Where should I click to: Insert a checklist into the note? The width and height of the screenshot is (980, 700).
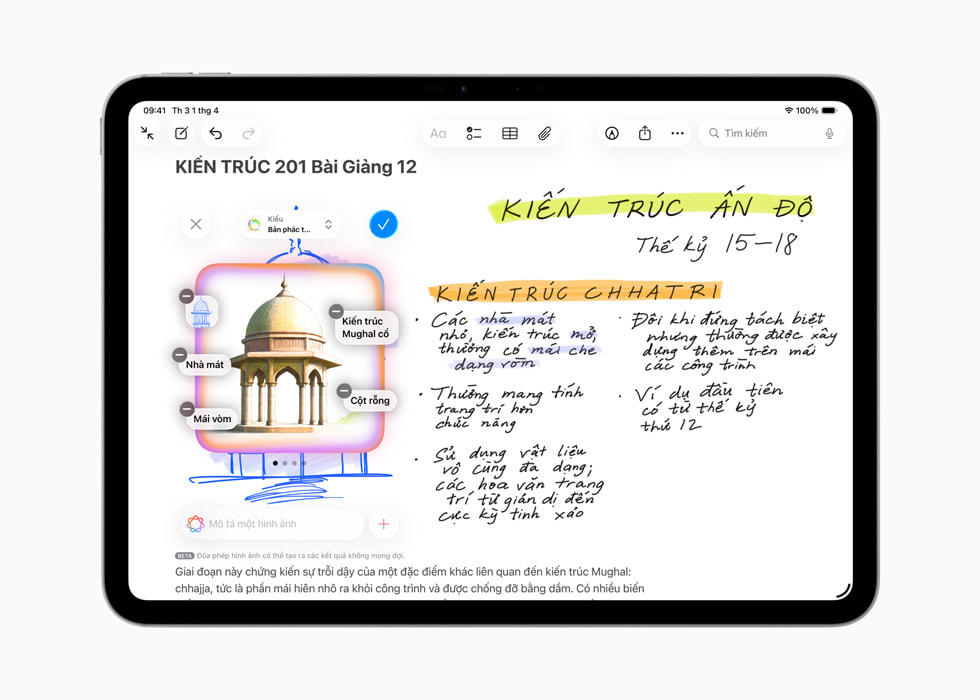[x=473, y=132]
